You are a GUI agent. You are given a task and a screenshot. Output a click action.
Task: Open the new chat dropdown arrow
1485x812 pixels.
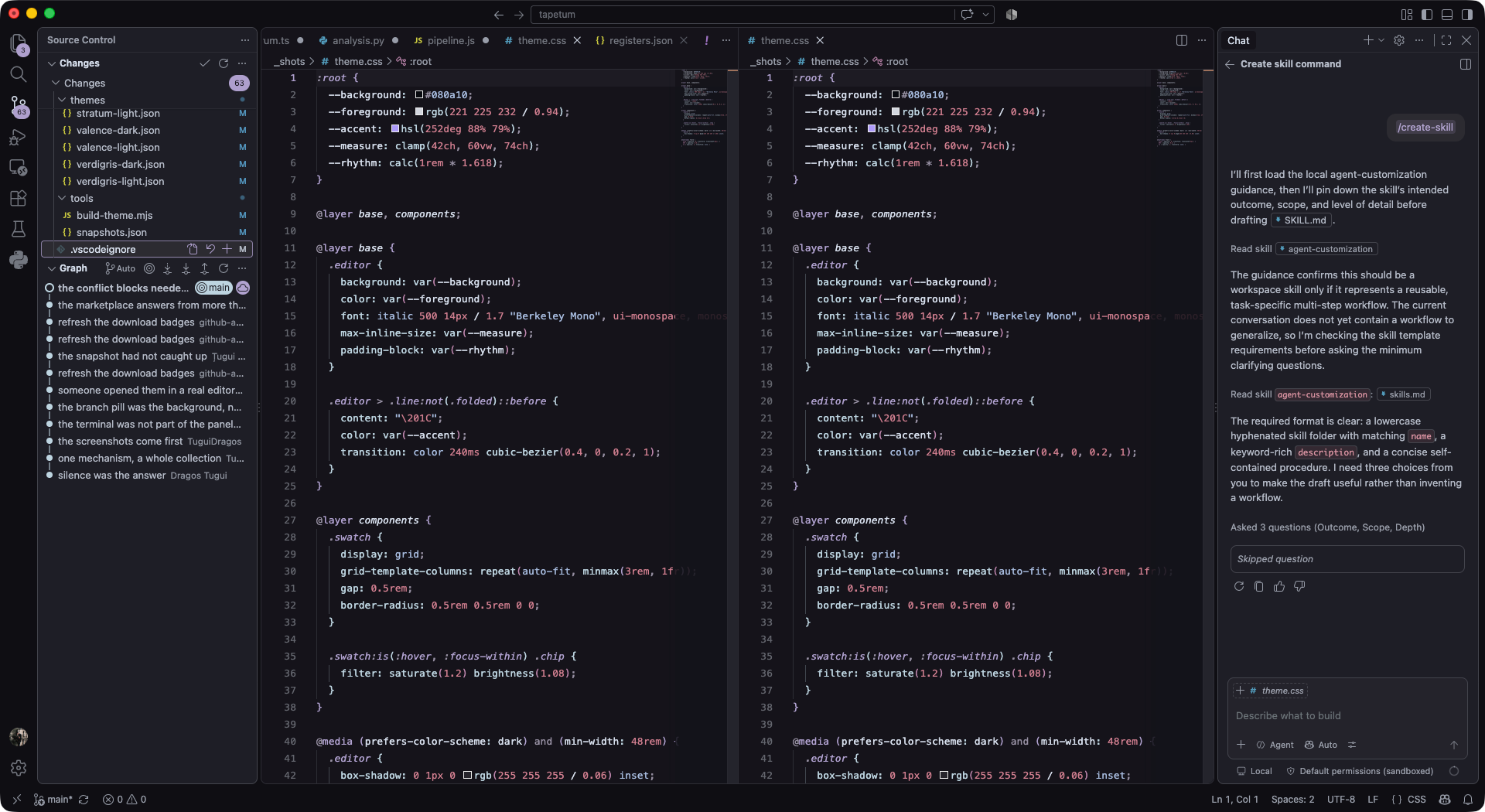coord(1381,40)
